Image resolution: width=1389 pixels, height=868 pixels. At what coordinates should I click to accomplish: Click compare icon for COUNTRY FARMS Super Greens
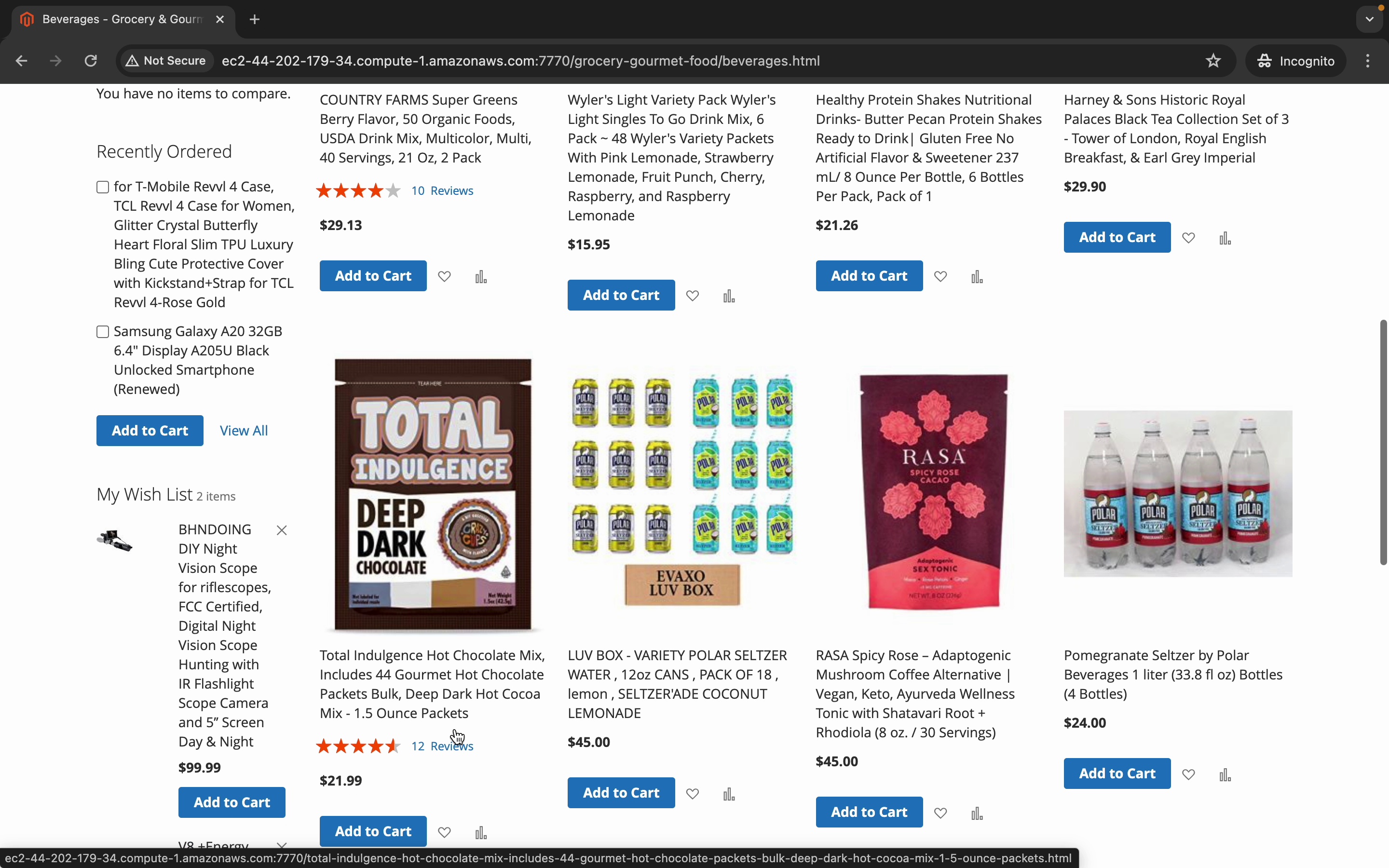coord(481,277)
